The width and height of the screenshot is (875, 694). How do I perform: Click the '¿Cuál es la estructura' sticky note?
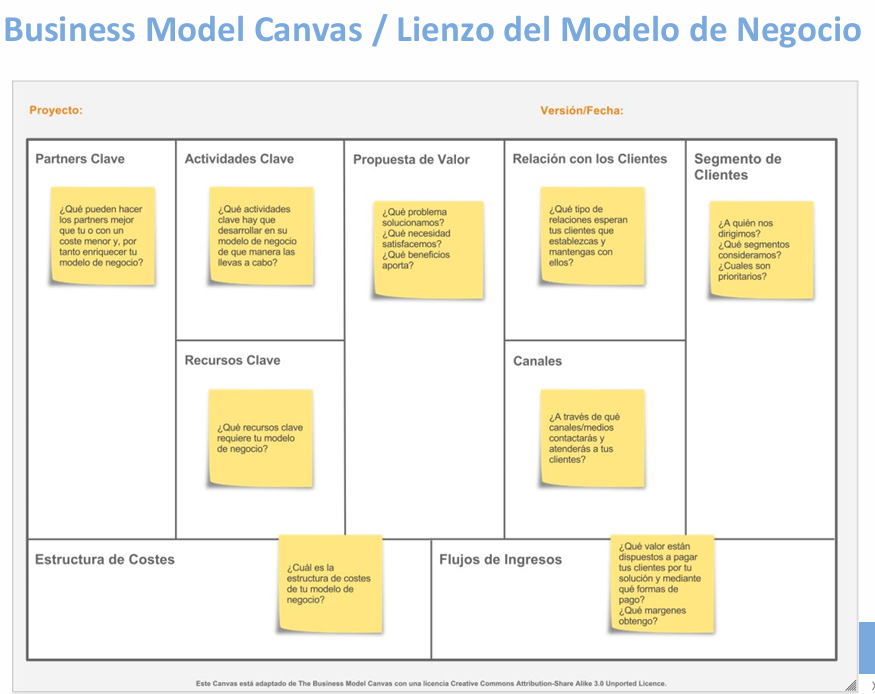330,584
